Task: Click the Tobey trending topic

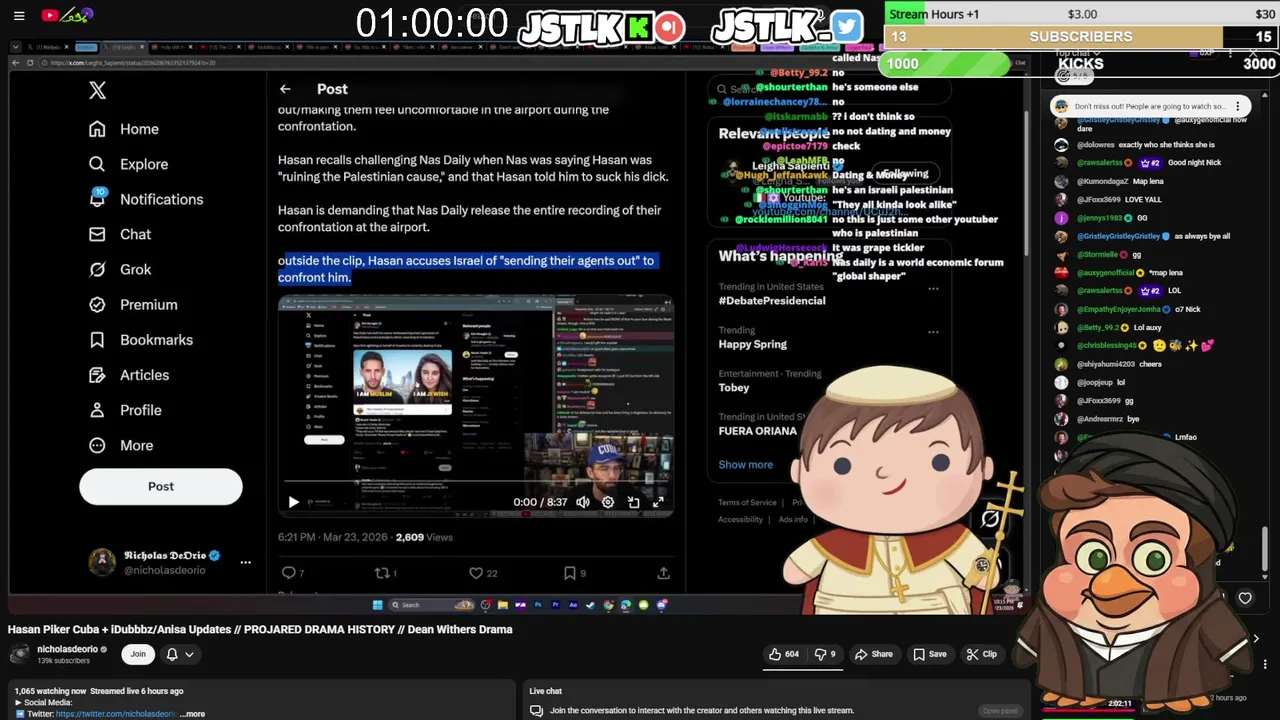Action: pyautogui.click(x=733, y=387)
